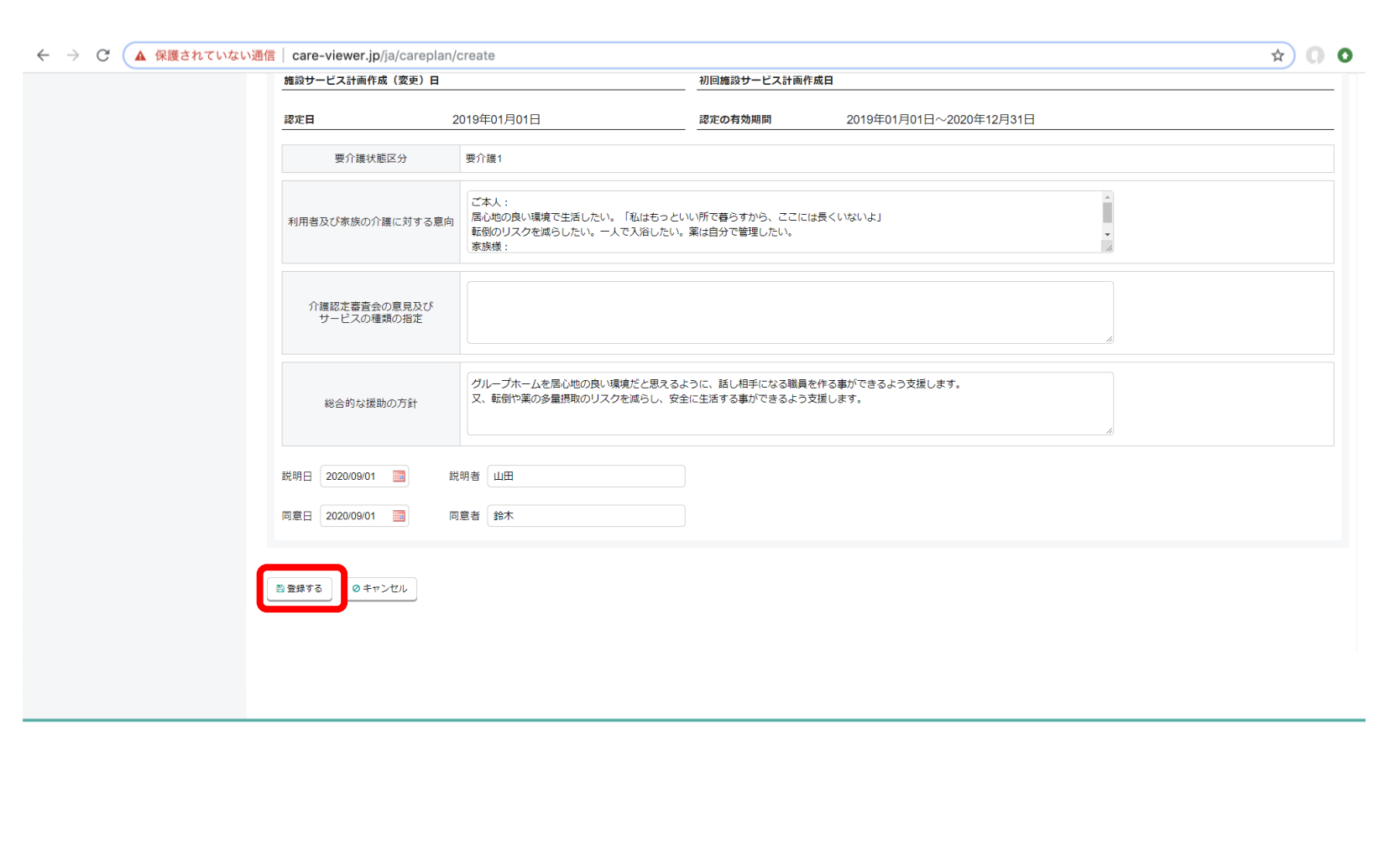Open the gray profile icon
This screenshot has height=844, width=1400.
(x=1315, y=55)
